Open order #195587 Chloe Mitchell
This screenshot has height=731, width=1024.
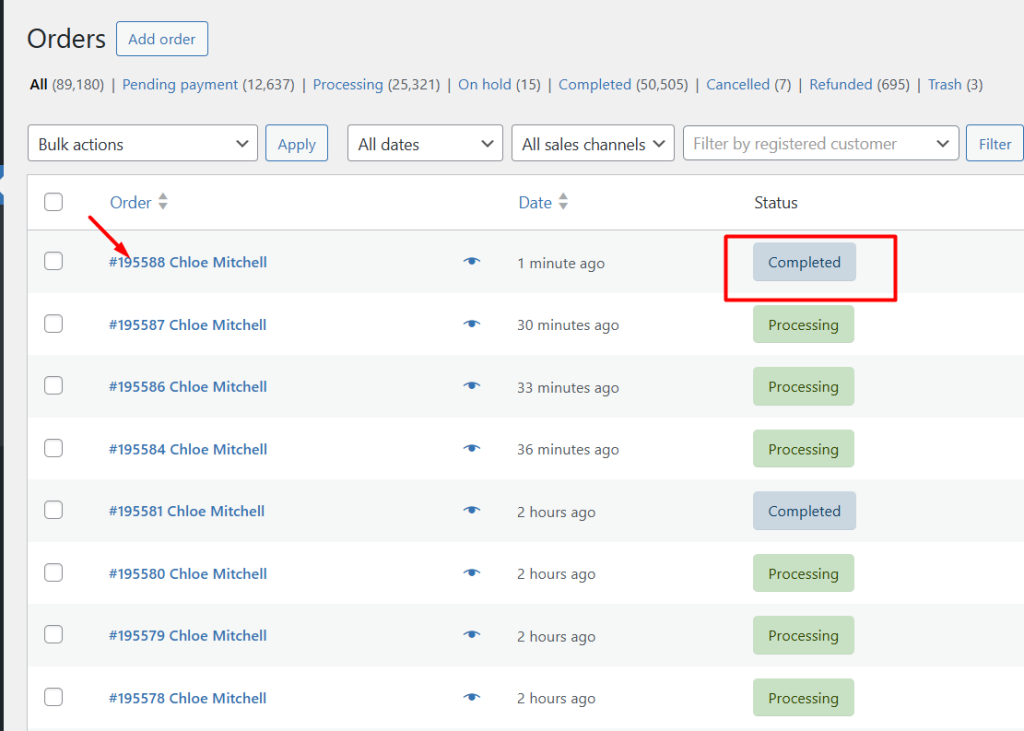(188, 324)
